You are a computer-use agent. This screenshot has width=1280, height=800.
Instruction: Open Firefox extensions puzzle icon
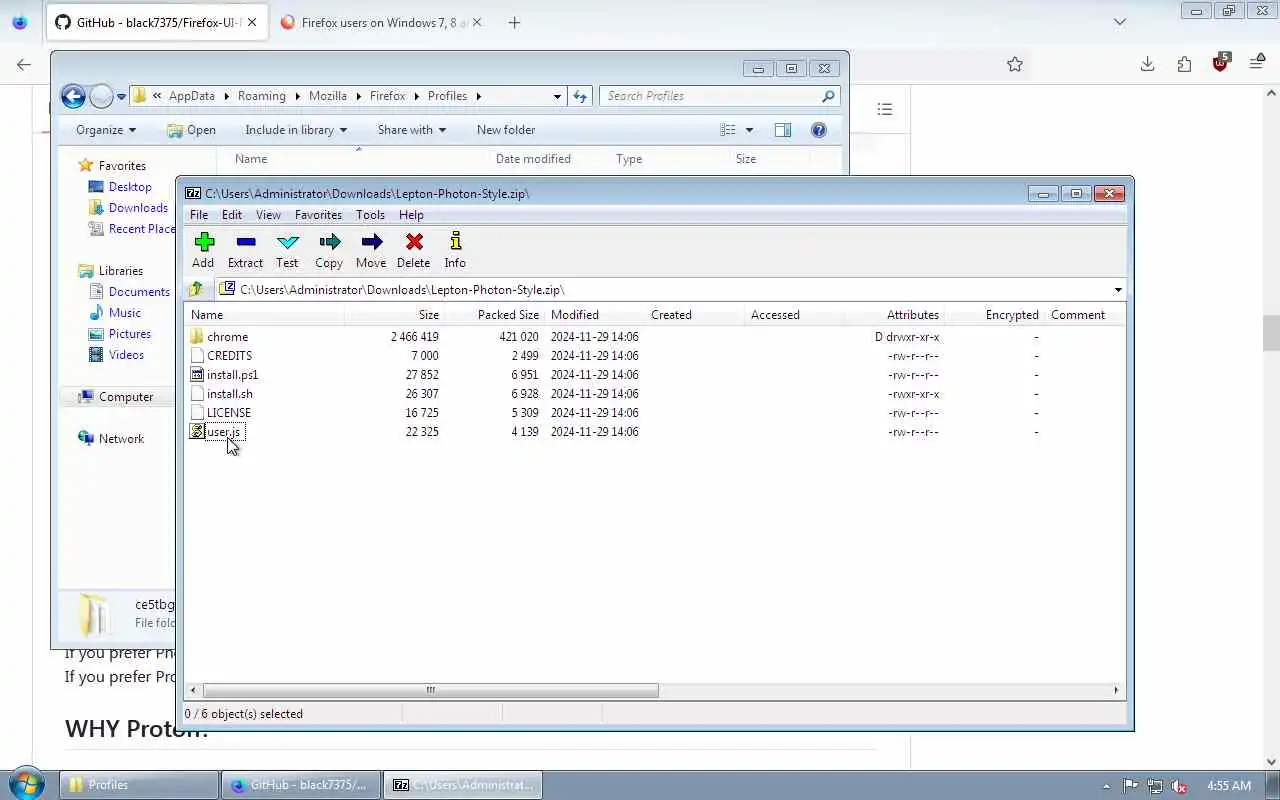[1184, 64]
